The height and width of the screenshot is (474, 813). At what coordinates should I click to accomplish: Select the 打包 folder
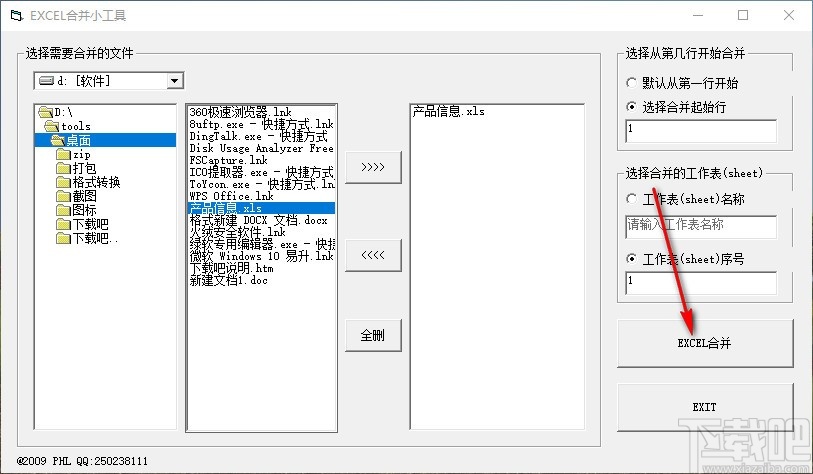[x=76, y=168]
